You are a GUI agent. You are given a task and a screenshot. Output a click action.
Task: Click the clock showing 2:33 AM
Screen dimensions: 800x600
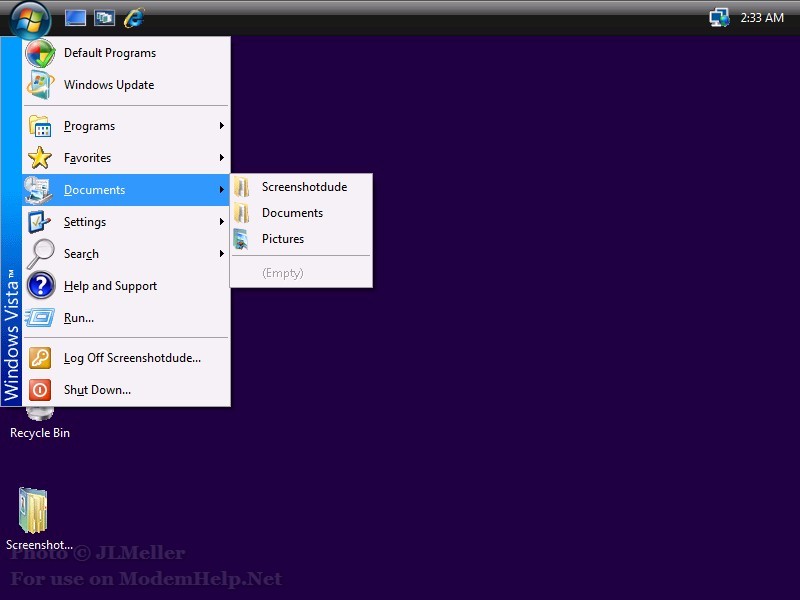pos(762,18)
